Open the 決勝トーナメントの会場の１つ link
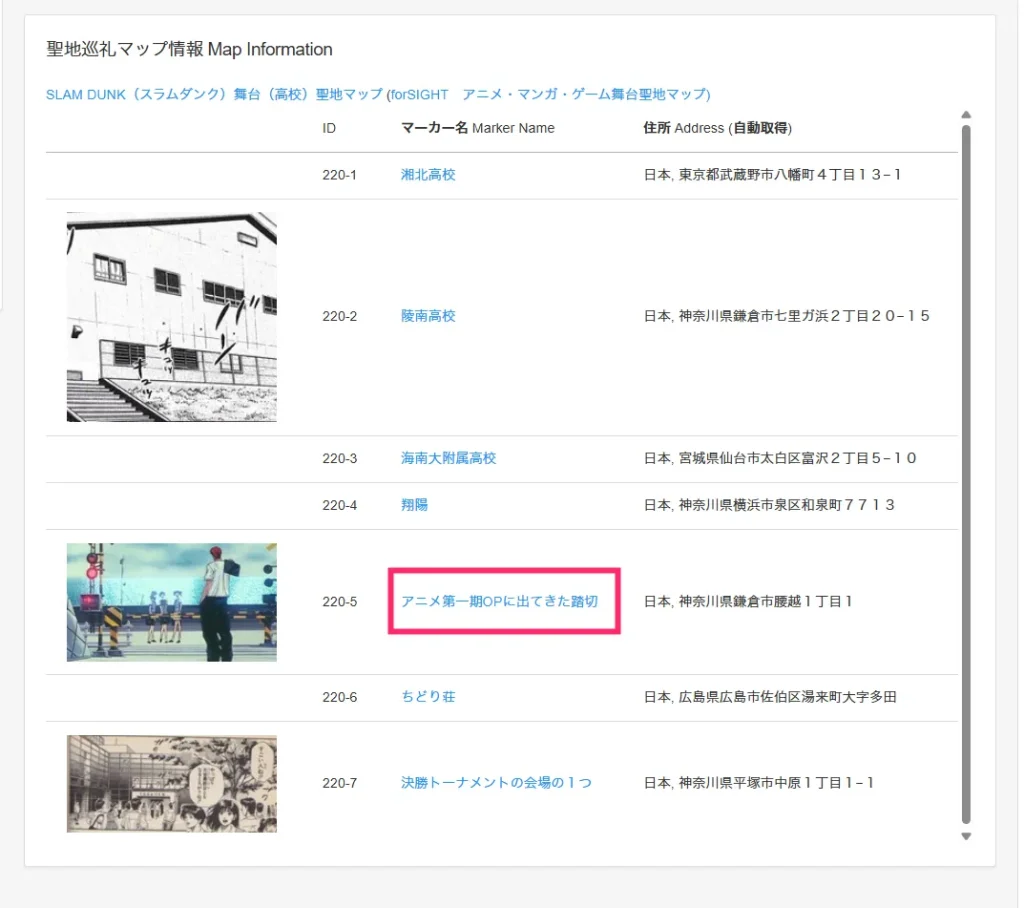 [x=496, y=783]
